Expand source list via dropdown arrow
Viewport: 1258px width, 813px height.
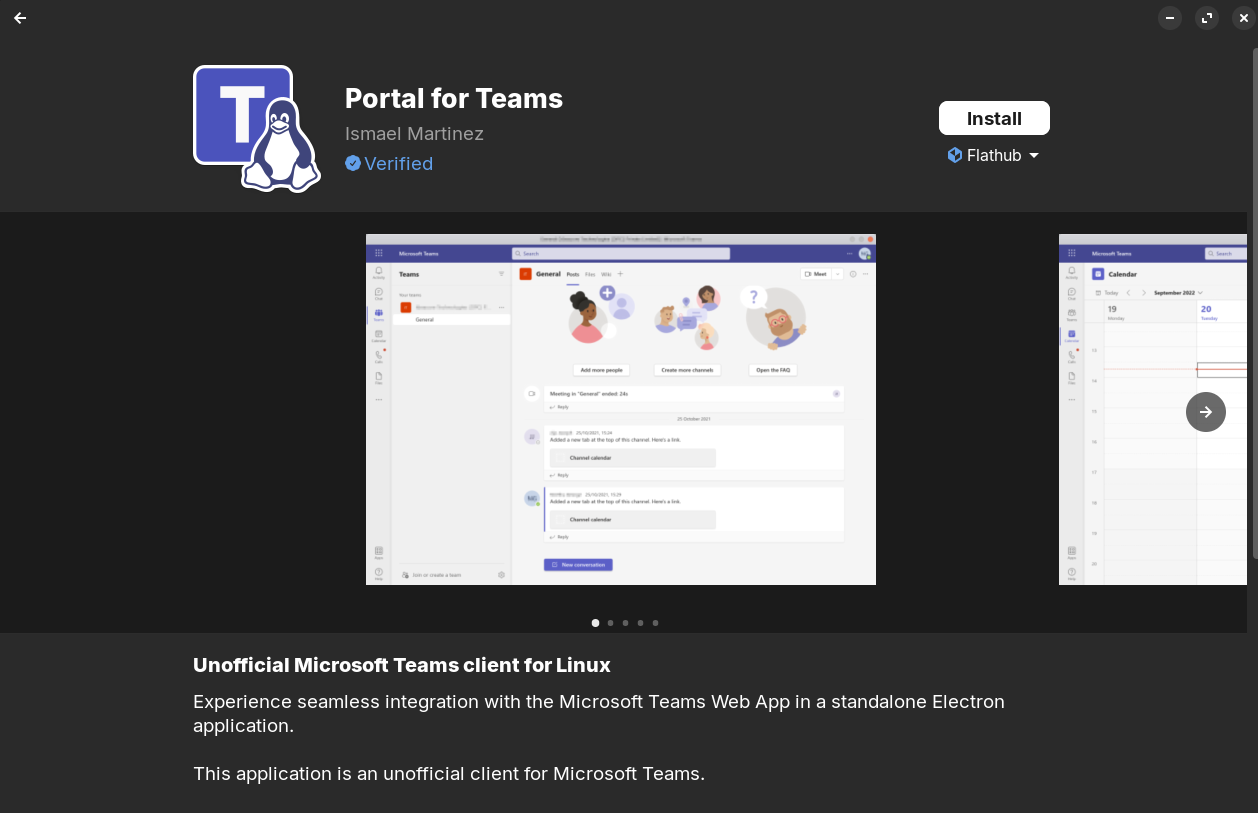1034,156
